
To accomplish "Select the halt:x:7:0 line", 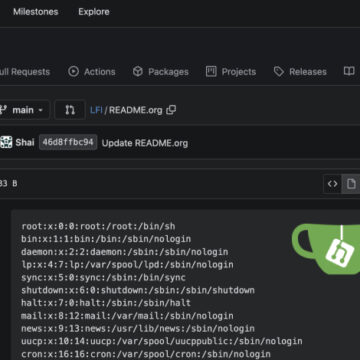I will [x=106, y=303].
